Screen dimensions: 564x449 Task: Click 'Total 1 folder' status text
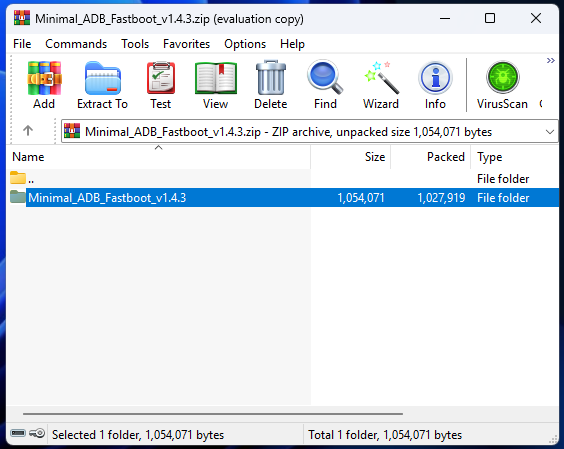[385, 435]
